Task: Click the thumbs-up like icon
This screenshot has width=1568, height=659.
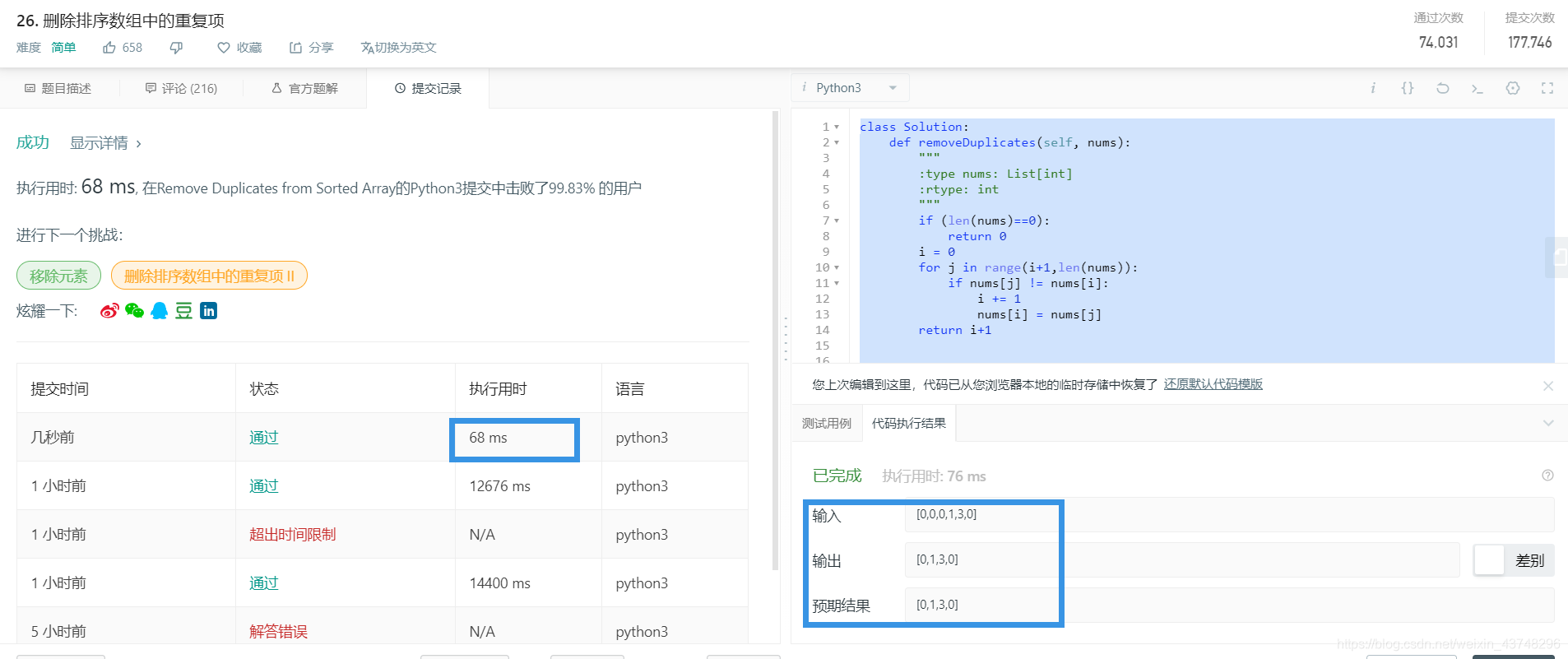Action: click(109, 48)
